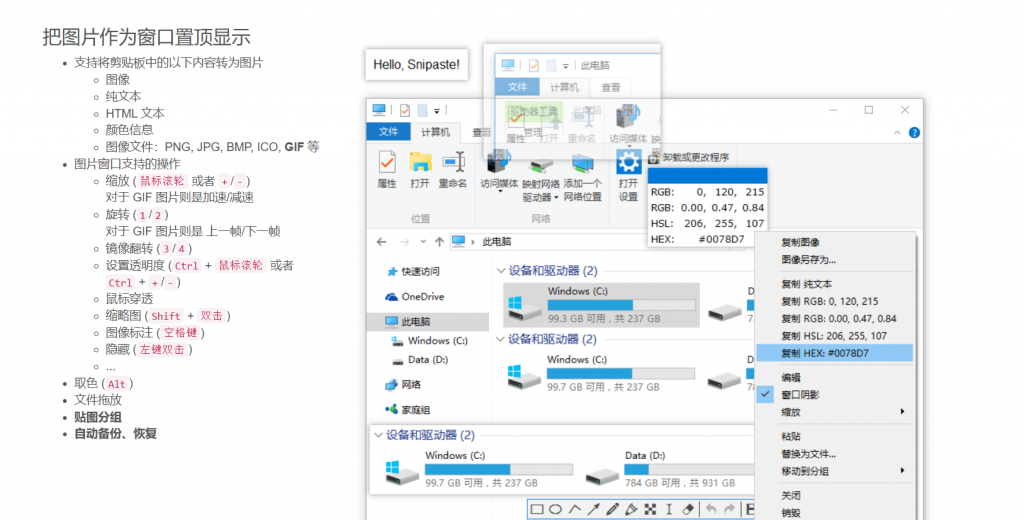Image resolution: width=1024 pixels, height=520 pixels.
Task: Select the rectangle annotation tool
Action: point(537,509)
